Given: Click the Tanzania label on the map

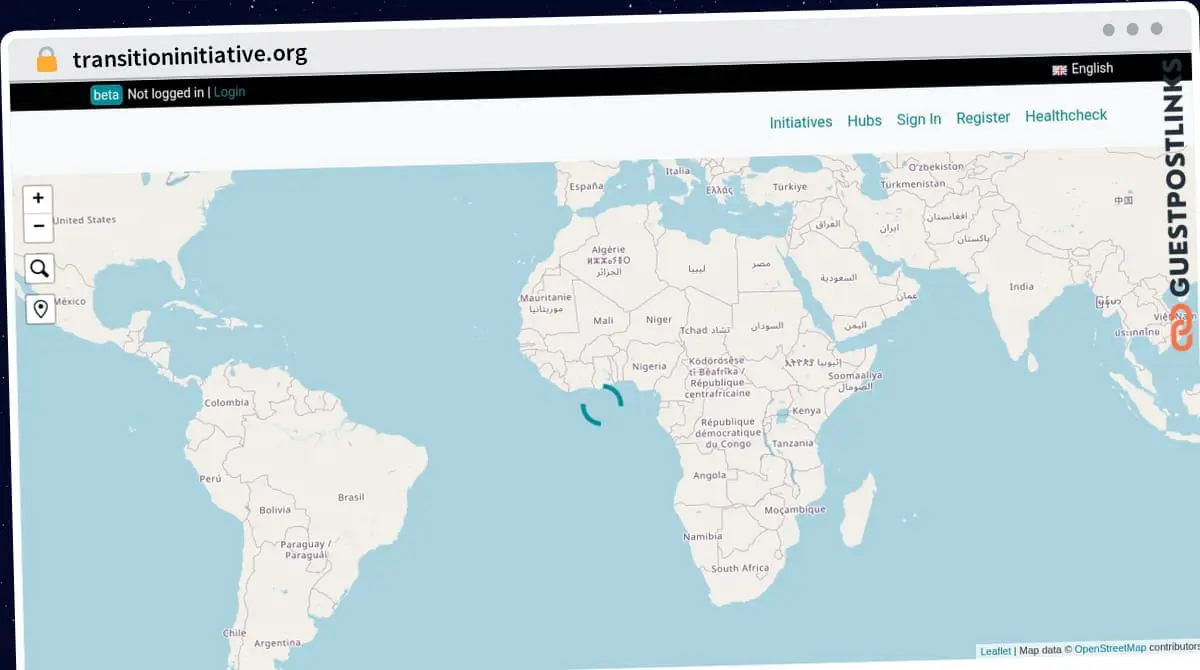Looking at the screenshot, I should tap(793, 443).
